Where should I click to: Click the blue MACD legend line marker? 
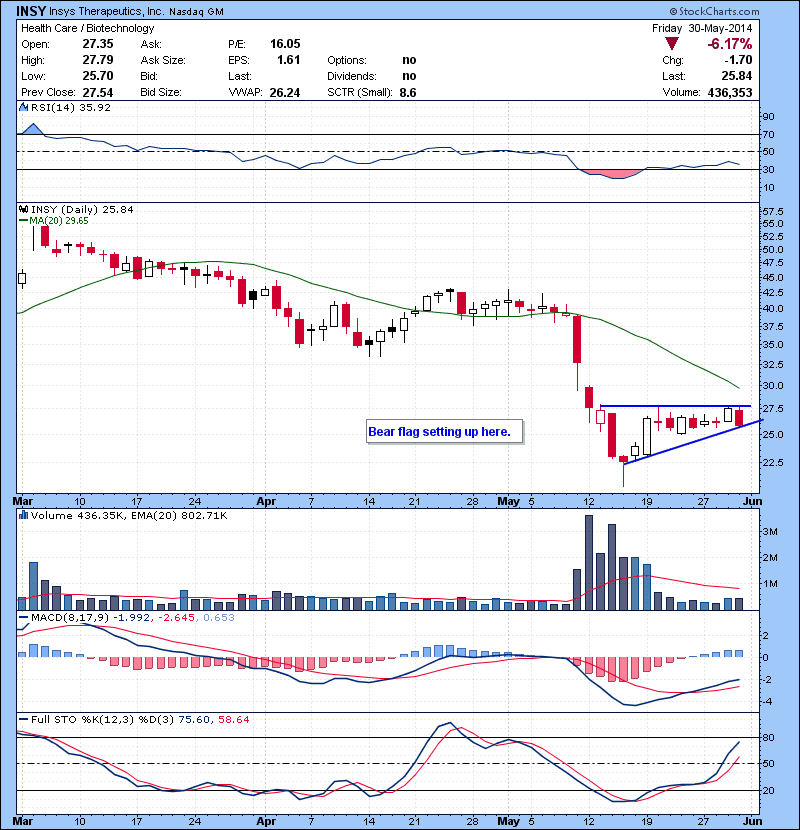[x=24, y=618]
